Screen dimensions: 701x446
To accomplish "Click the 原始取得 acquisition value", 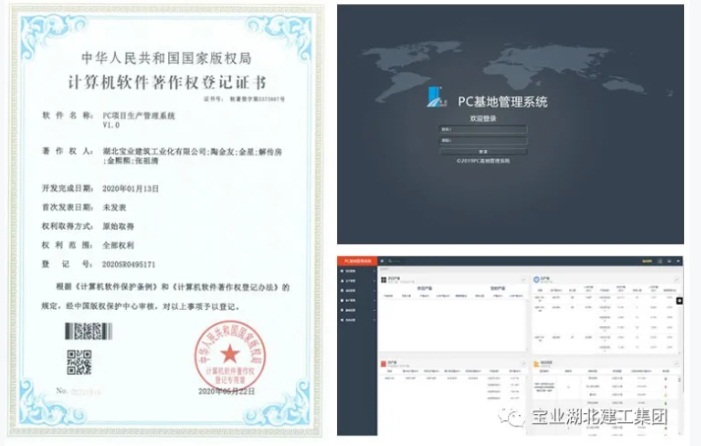I will pyautogui.click(x=118, y=226).
